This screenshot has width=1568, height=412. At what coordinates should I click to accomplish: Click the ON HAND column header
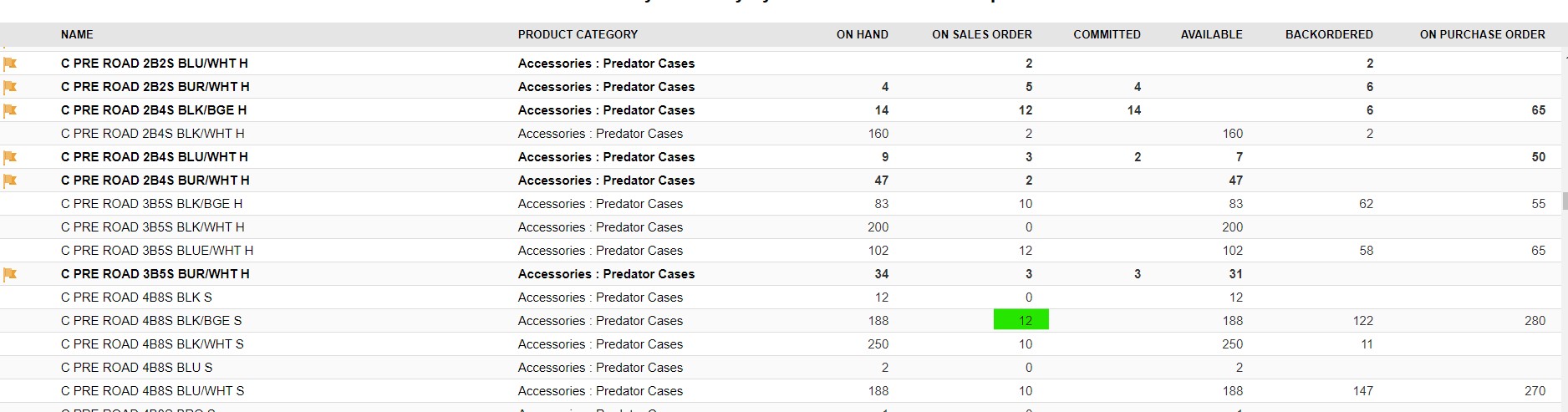point(862,34)
